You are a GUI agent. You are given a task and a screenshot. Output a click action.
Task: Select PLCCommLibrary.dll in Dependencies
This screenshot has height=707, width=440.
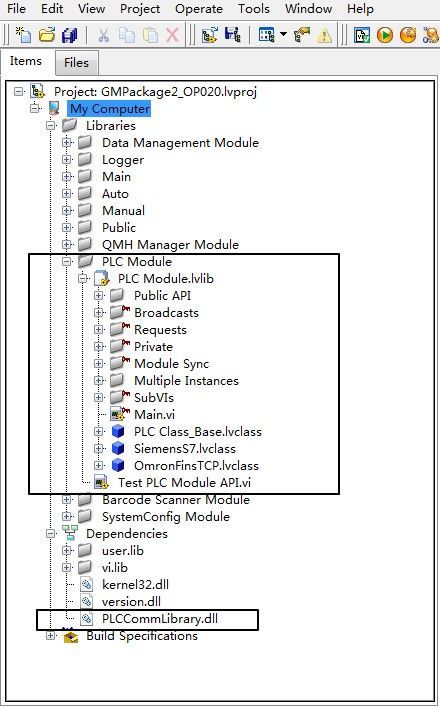pyautogui.click(x=160, y=619)
